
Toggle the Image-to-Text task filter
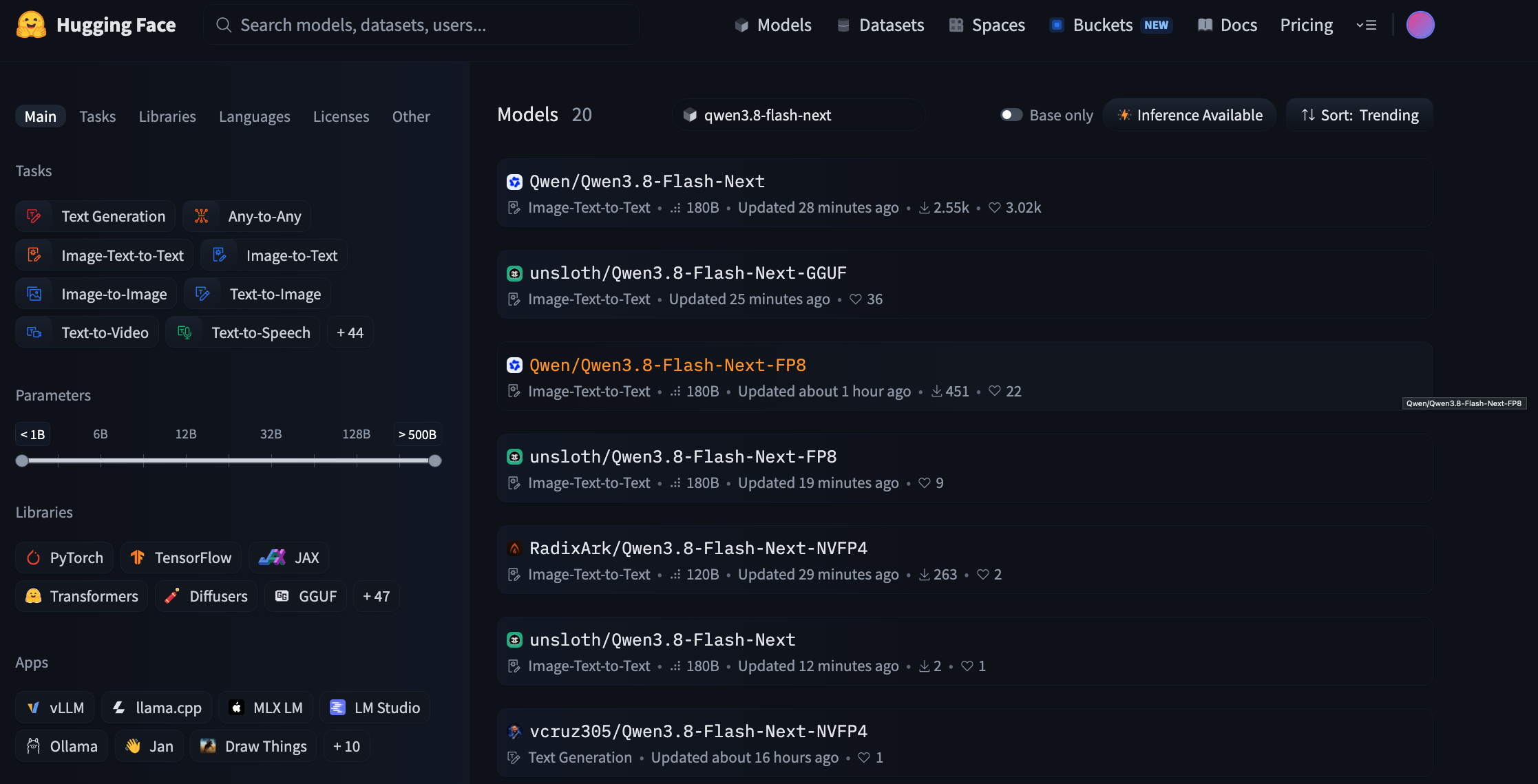[274, 255]
